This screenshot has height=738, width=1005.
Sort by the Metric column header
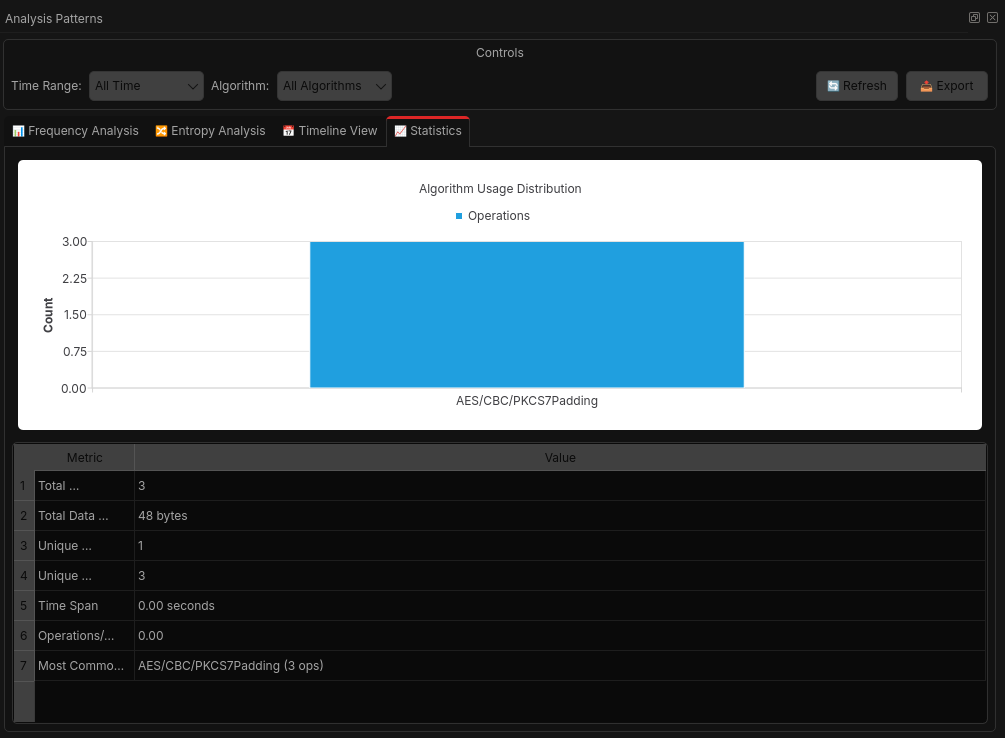(84, 458)
